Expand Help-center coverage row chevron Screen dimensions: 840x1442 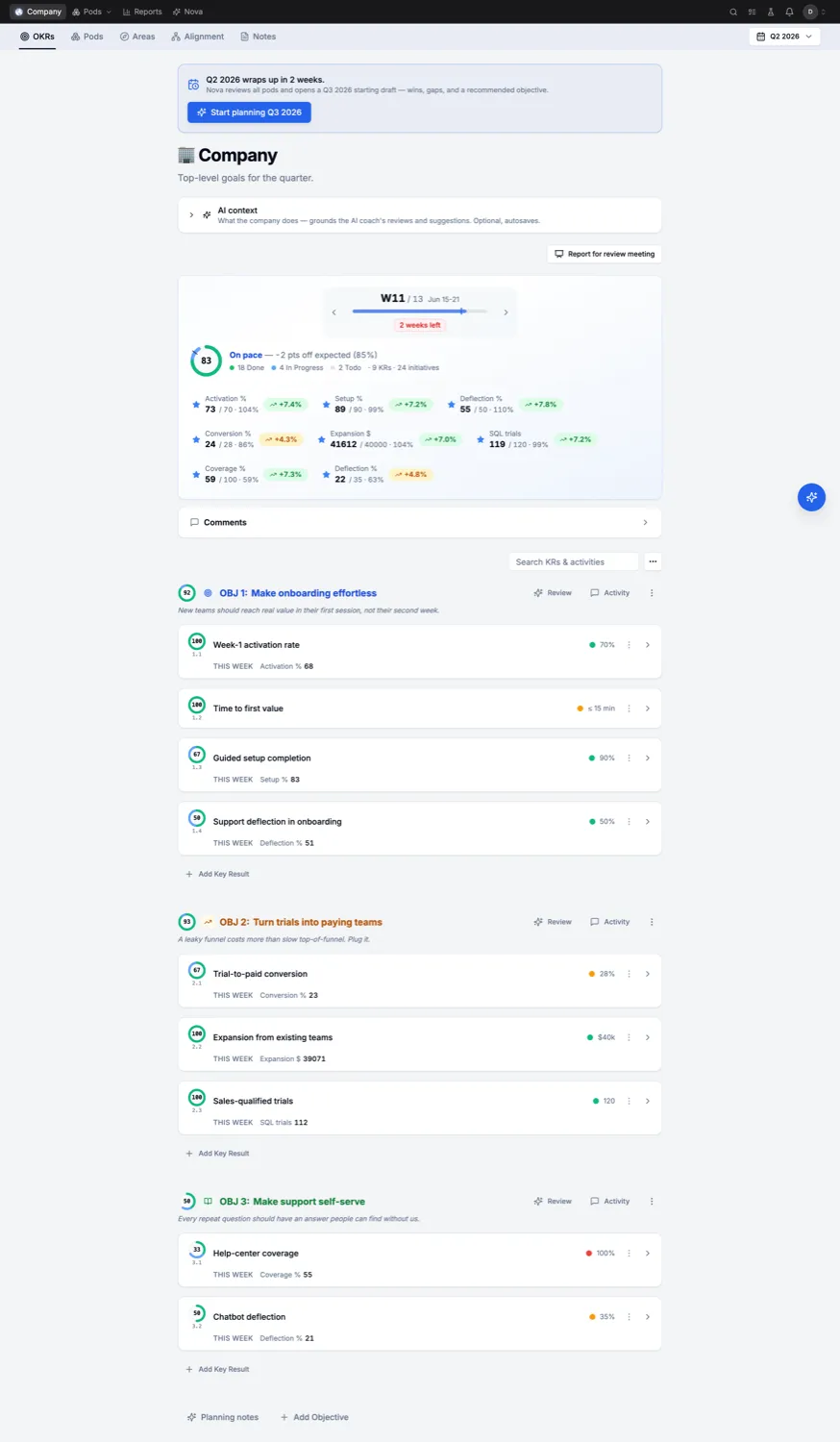tap(648, 1254)
